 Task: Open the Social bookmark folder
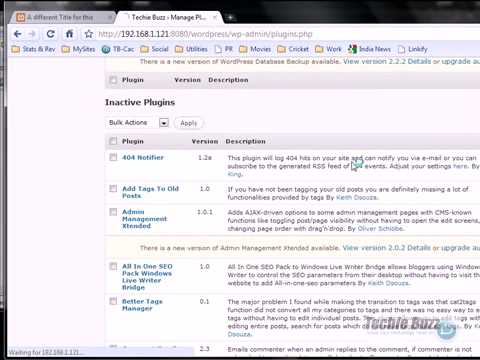[x=154, y=49]
